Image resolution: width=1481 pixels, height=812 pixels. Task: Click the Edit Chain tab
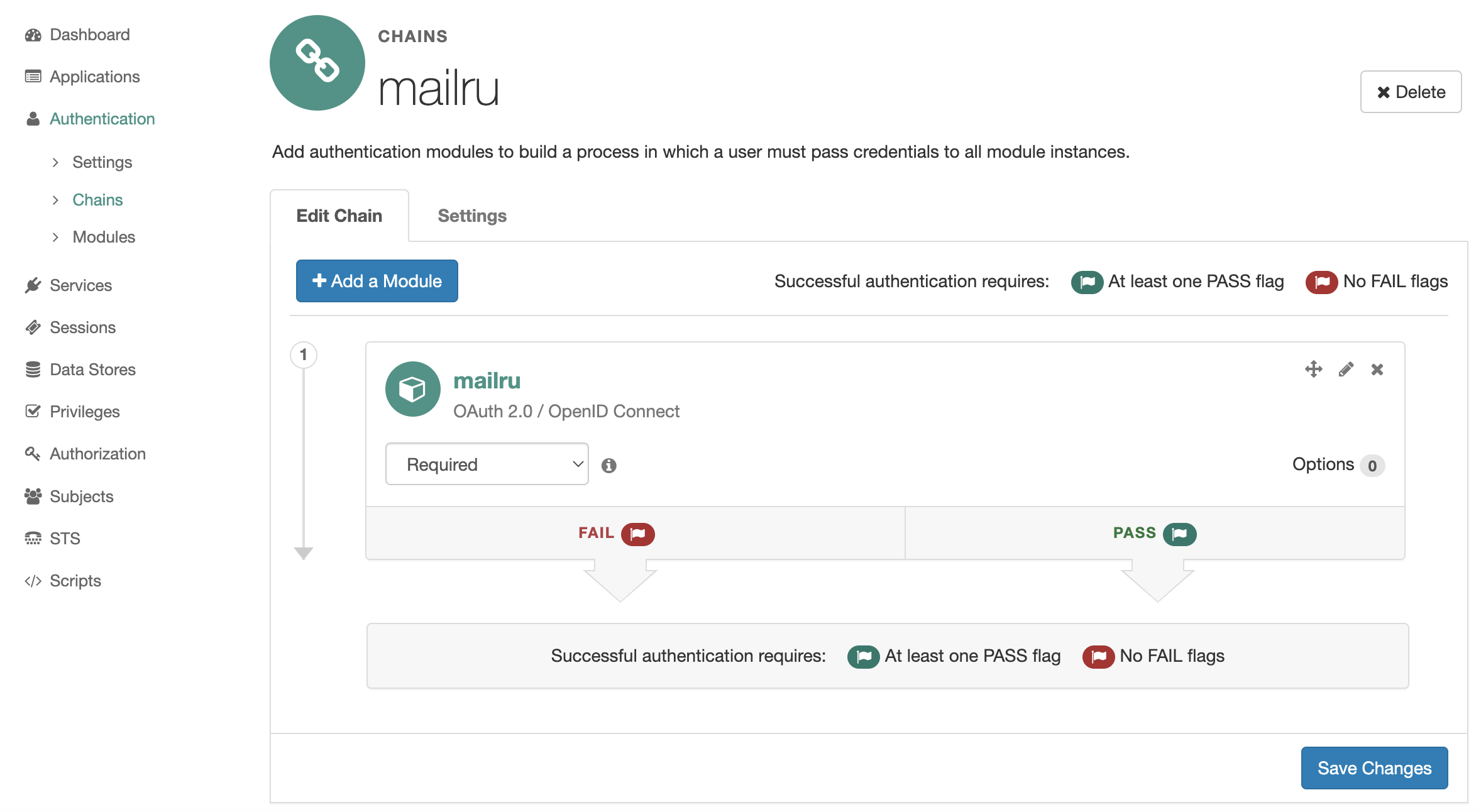click(339, 215)
